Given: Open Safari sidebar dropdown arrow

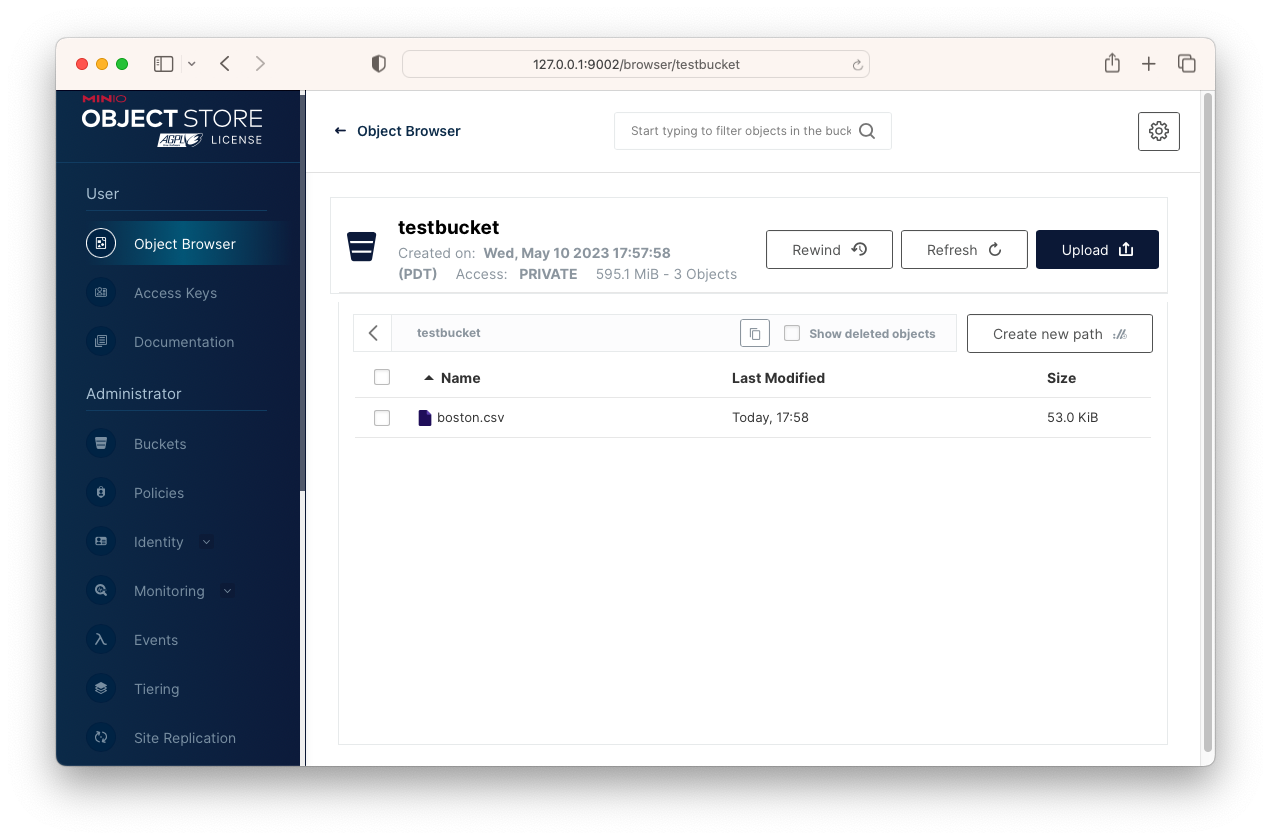Looking at the screenshot, I should pos(192,64).
